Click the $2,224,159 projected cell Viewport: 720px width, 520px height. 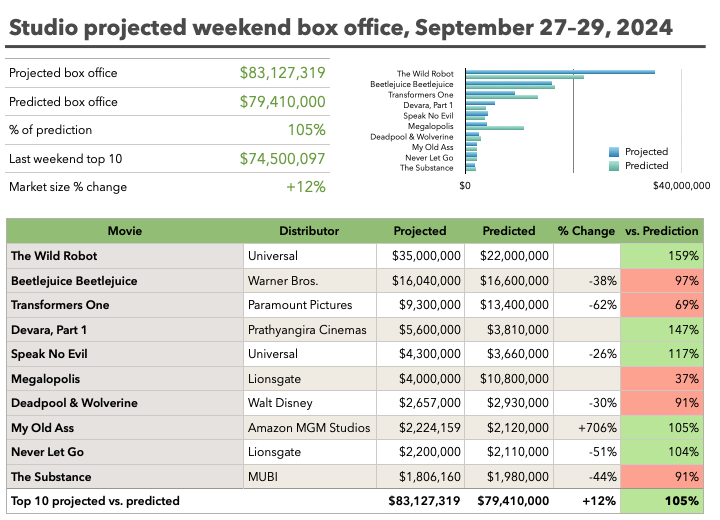[421, 428]
